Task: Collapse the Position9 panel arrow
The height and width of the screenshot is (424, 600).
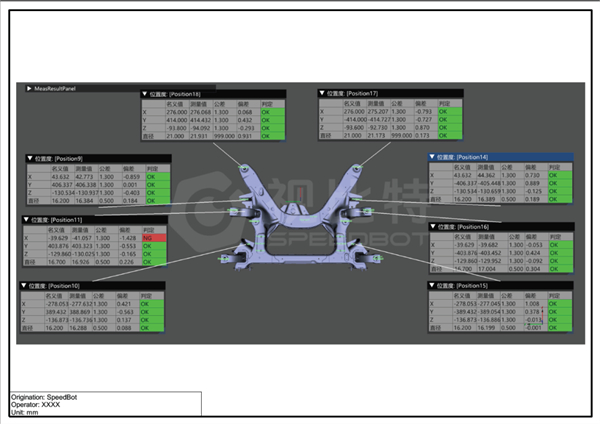Action: pyautogui.click(x=31, y=158)
